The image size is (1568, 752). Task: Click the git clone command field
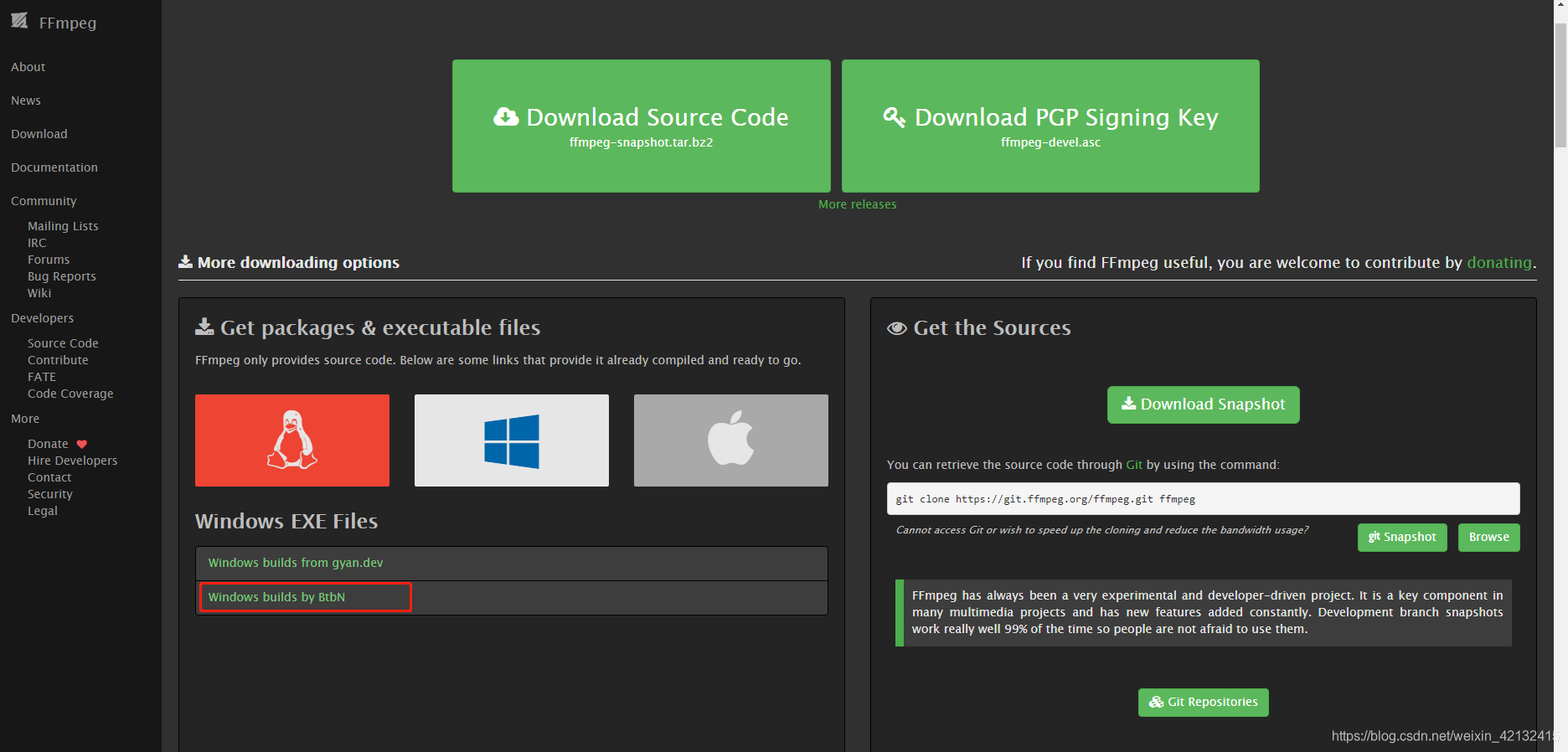1204,499
